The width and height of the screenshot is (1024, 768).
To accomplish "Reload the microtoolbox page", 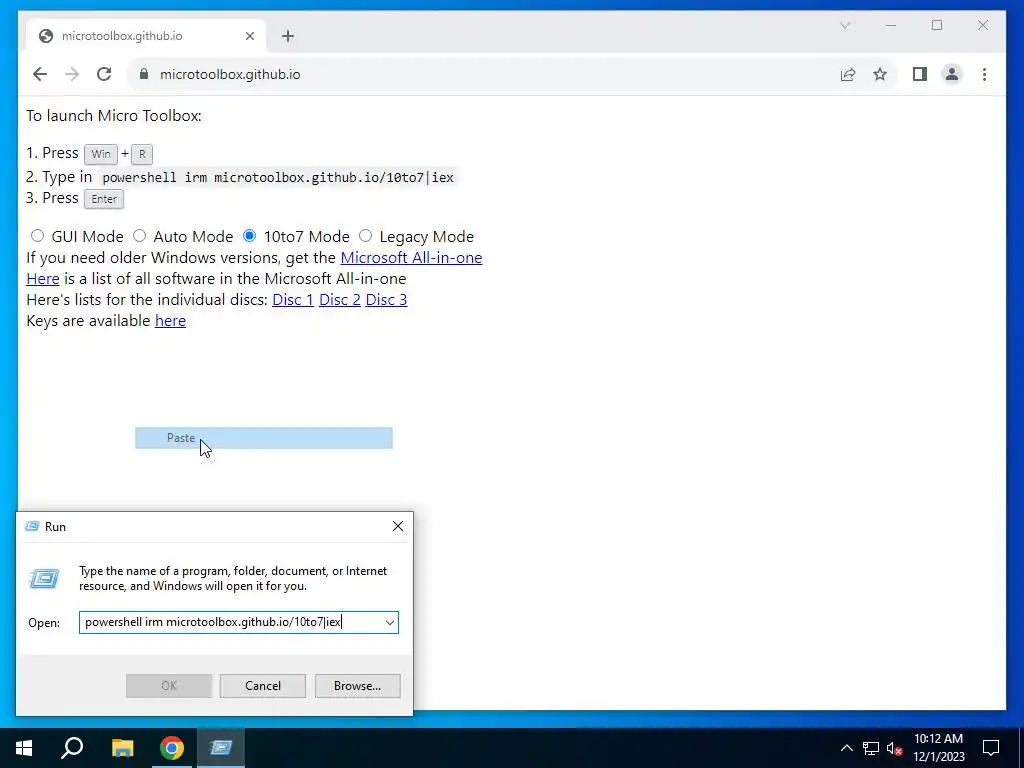I will click(x=104, y=74).
